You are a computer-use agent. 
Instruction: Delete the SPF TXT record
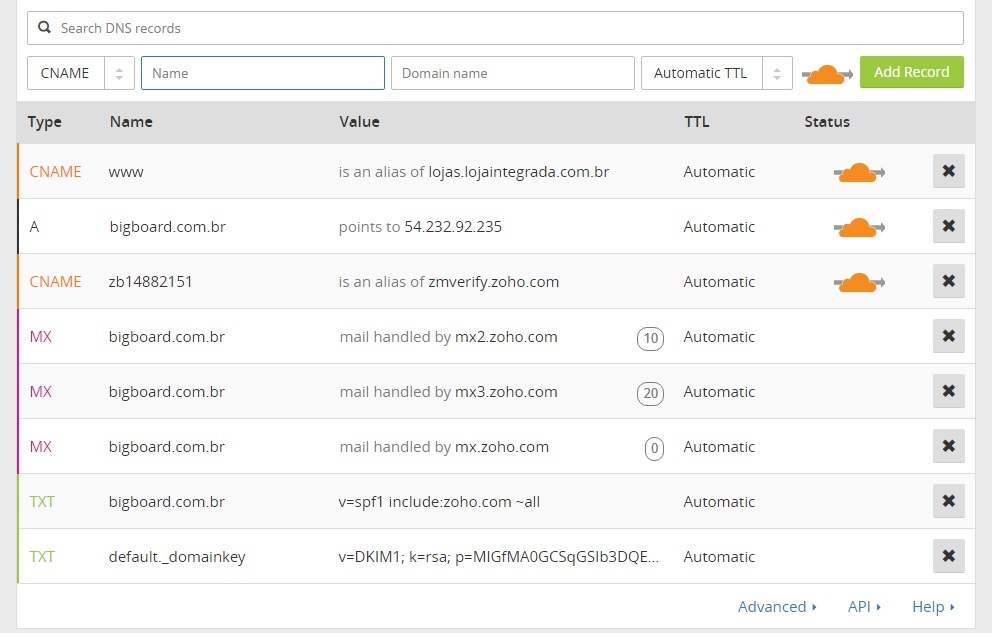pyautogui.click(x=948, y=502)
